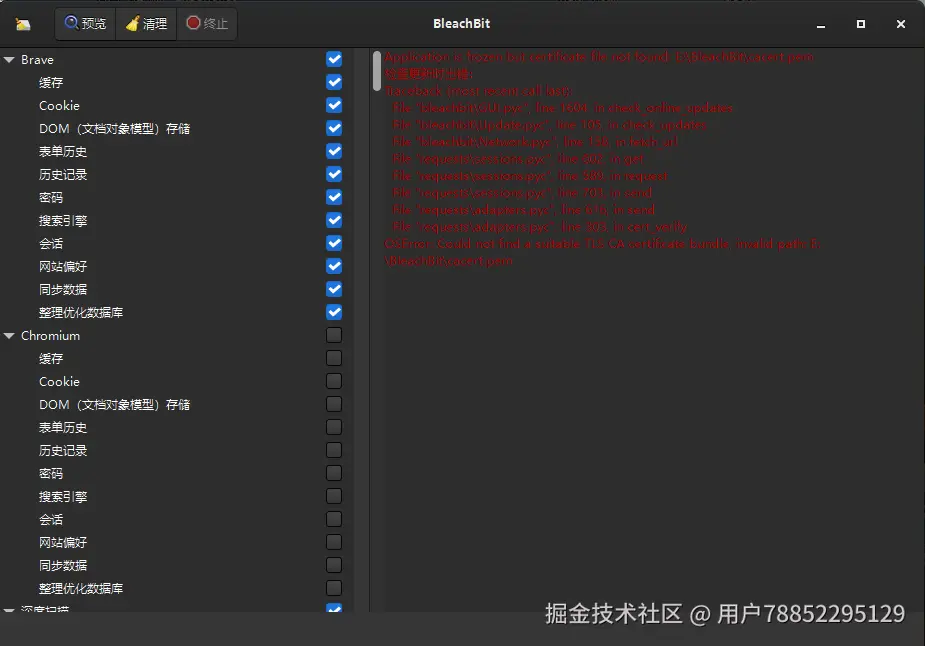Click the 清理 clean broom button

[x=146, y=24]
